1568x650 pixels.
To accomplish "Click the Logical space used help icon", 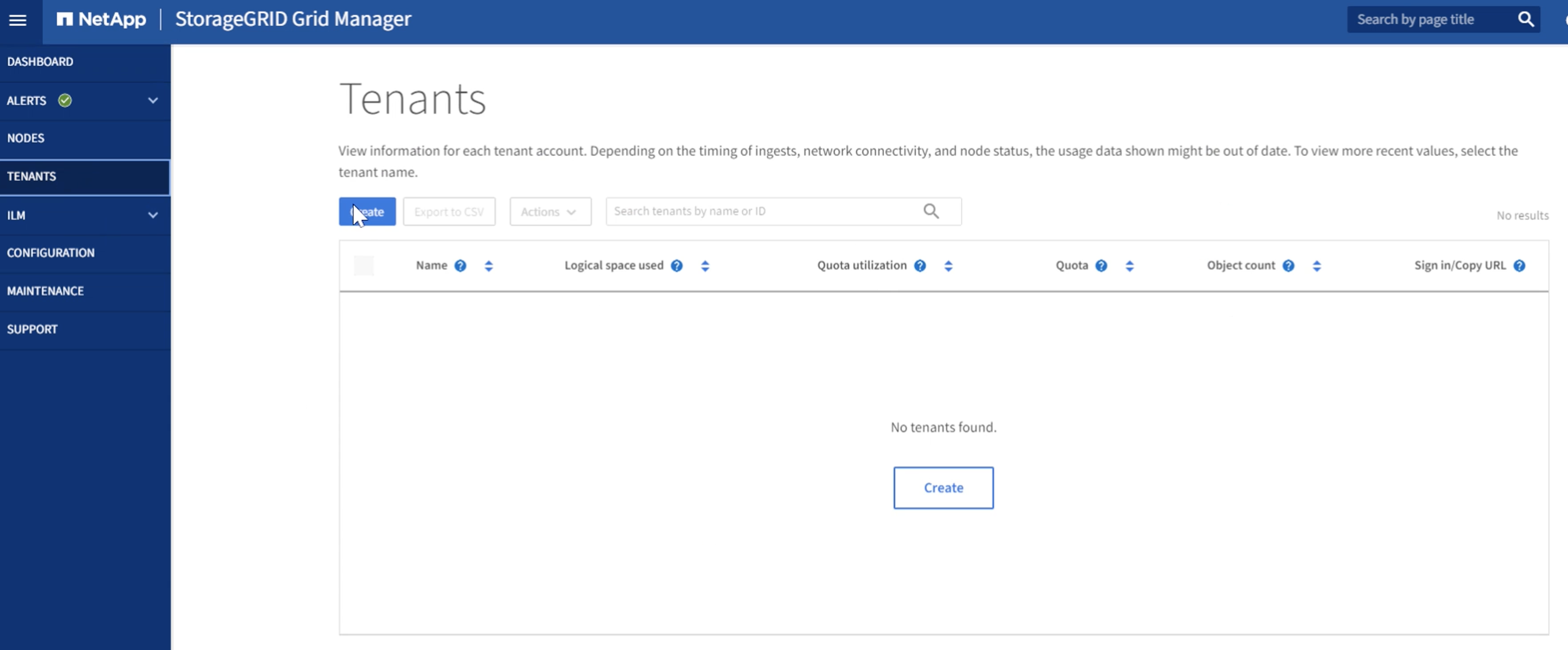I will click(676, 264).
